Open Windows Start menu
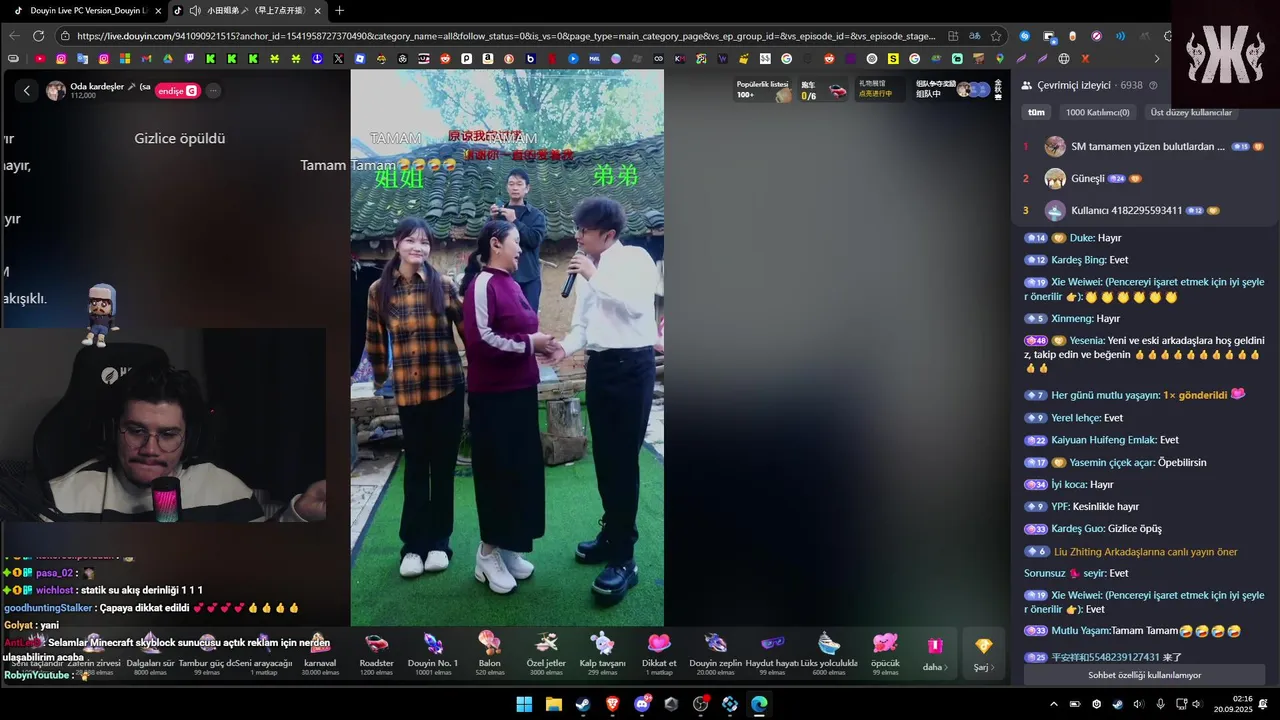This screenshot has width=1280, height=720. coord(524,704)
